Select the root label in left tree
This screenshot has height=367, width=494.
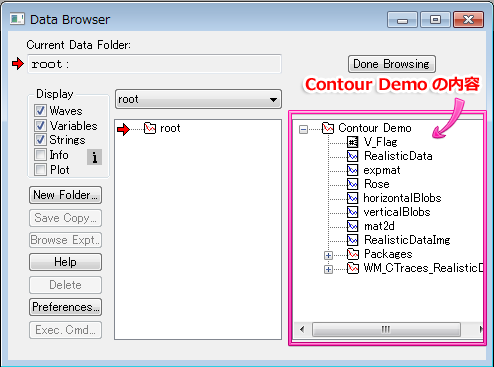point(170,128)
